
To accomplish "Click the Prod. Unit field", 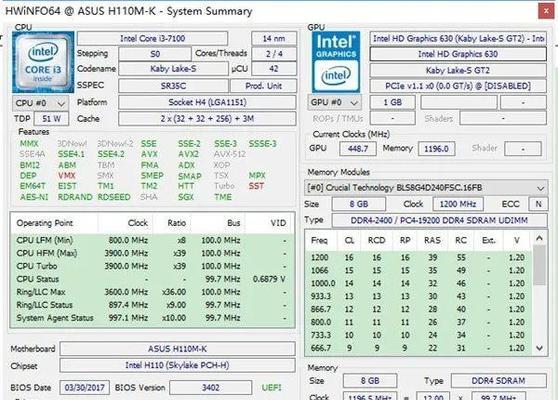I will click(x=263, y=86).
